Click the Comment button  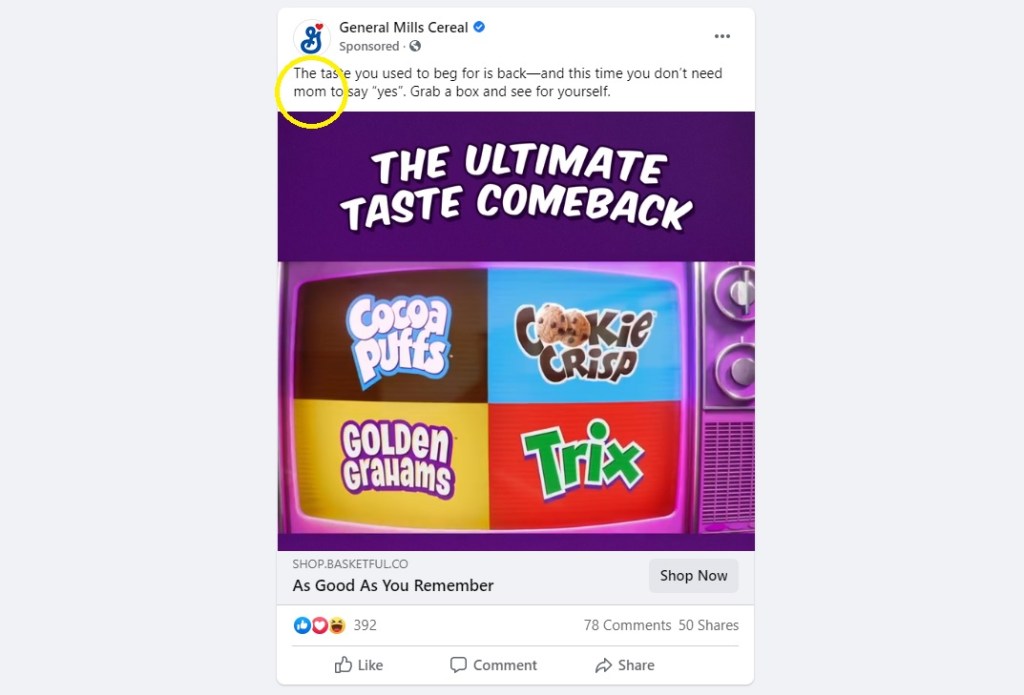tap(493, 665)
